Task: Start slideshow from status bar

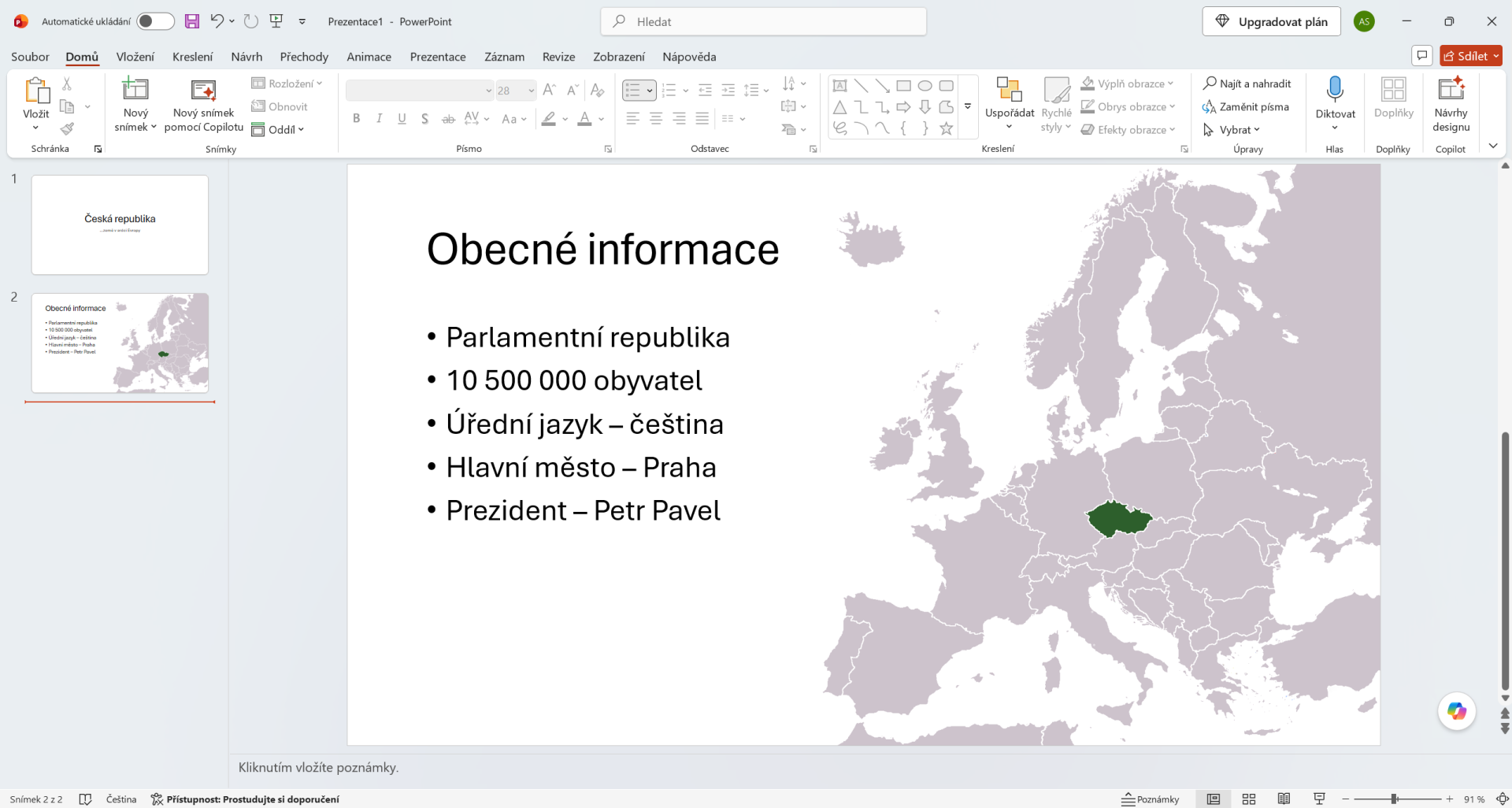Action: coord(1319,799)
